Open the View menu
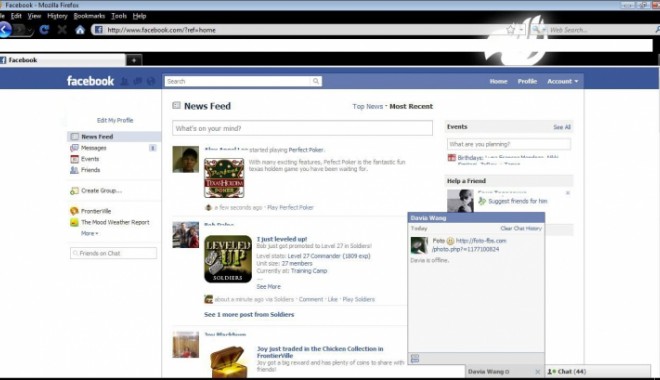The width and height of the screenshot is (660, 380). pos(34,16)
